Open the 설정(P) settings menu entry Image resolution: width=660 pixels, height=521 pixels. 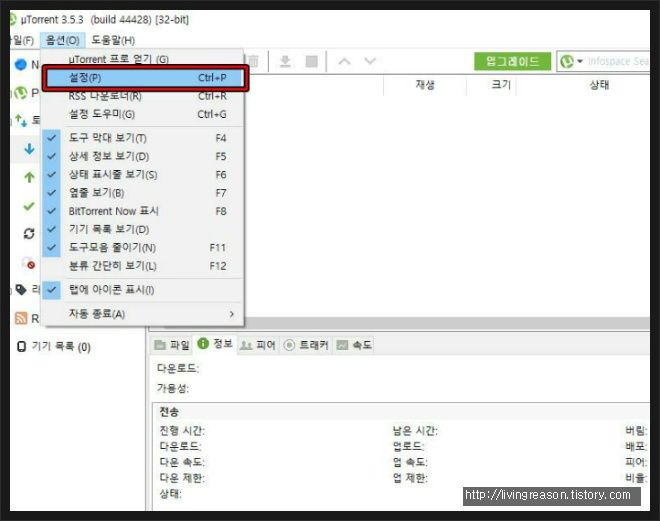tap(145, 78)
